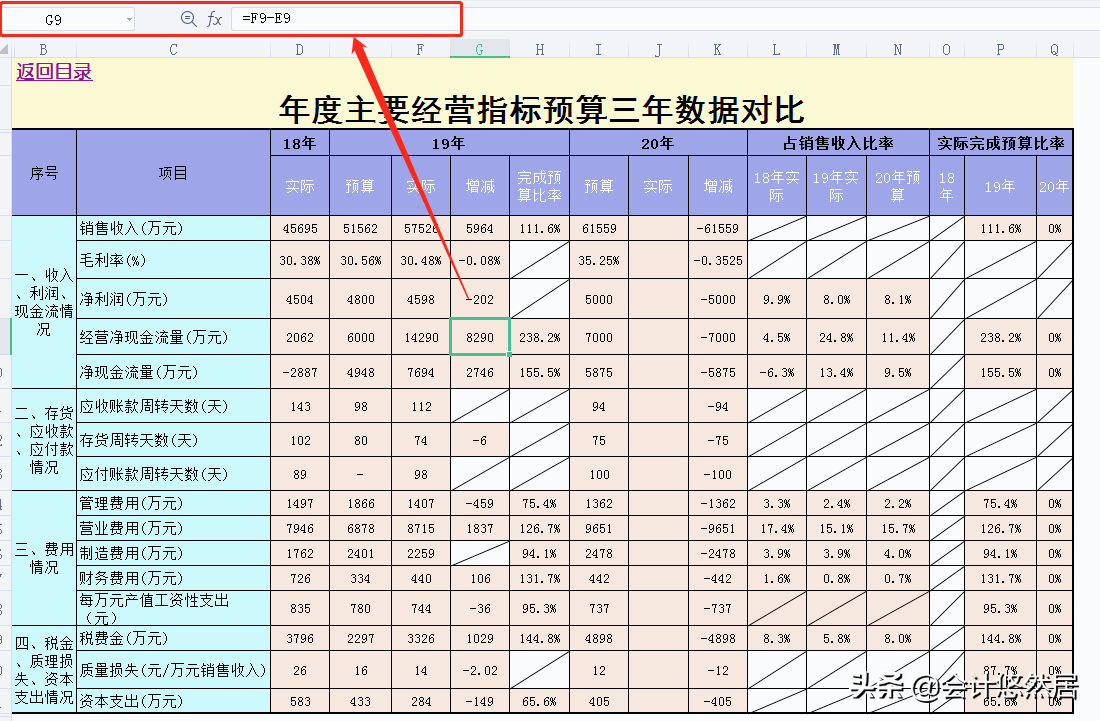Open the Name Box dropdown arrow
1100x721 pixels.
pyautogui.click(x=130, y=17)
